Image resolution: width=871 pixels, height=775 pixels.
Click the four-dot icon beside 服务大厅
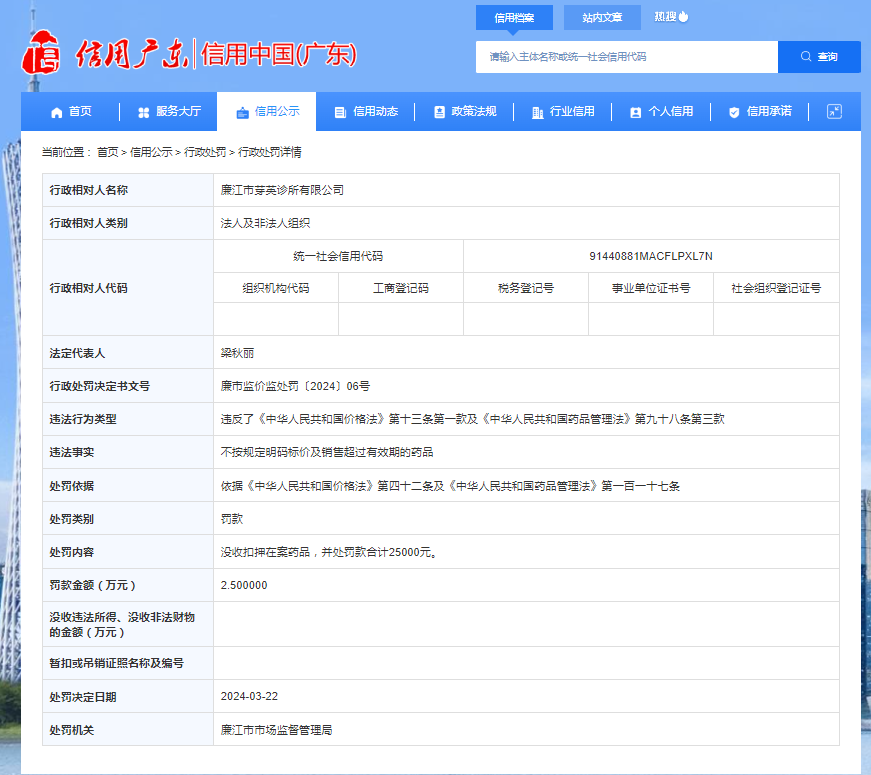[x=143, y=113]
